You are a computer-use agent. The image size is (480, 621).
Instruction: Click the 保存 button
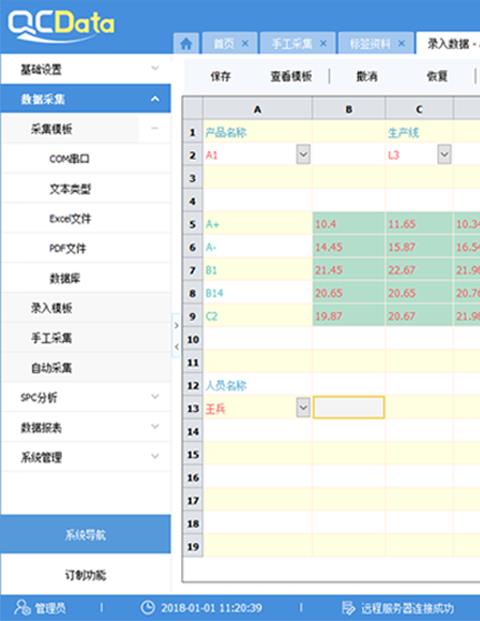tap(221, 76)
